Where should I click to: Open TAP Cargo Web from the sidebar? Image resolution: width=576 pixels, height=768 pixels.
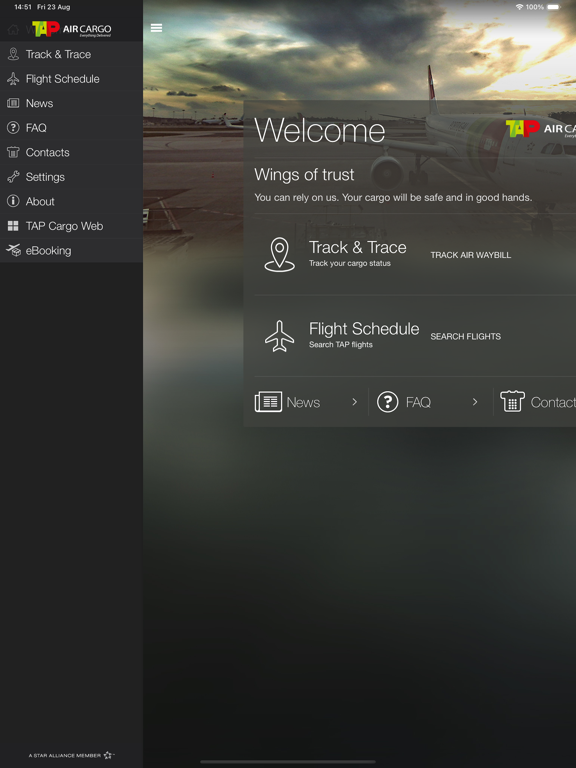pos(72,226)
